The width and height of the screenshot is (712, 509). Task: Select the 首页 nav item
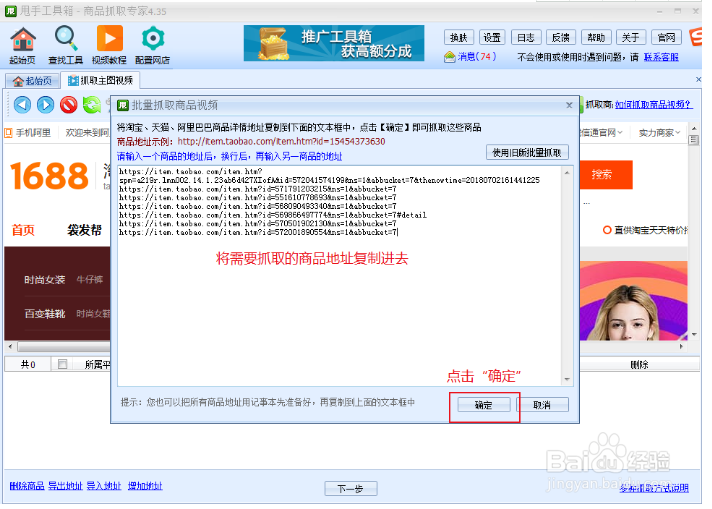click(23, 230)
